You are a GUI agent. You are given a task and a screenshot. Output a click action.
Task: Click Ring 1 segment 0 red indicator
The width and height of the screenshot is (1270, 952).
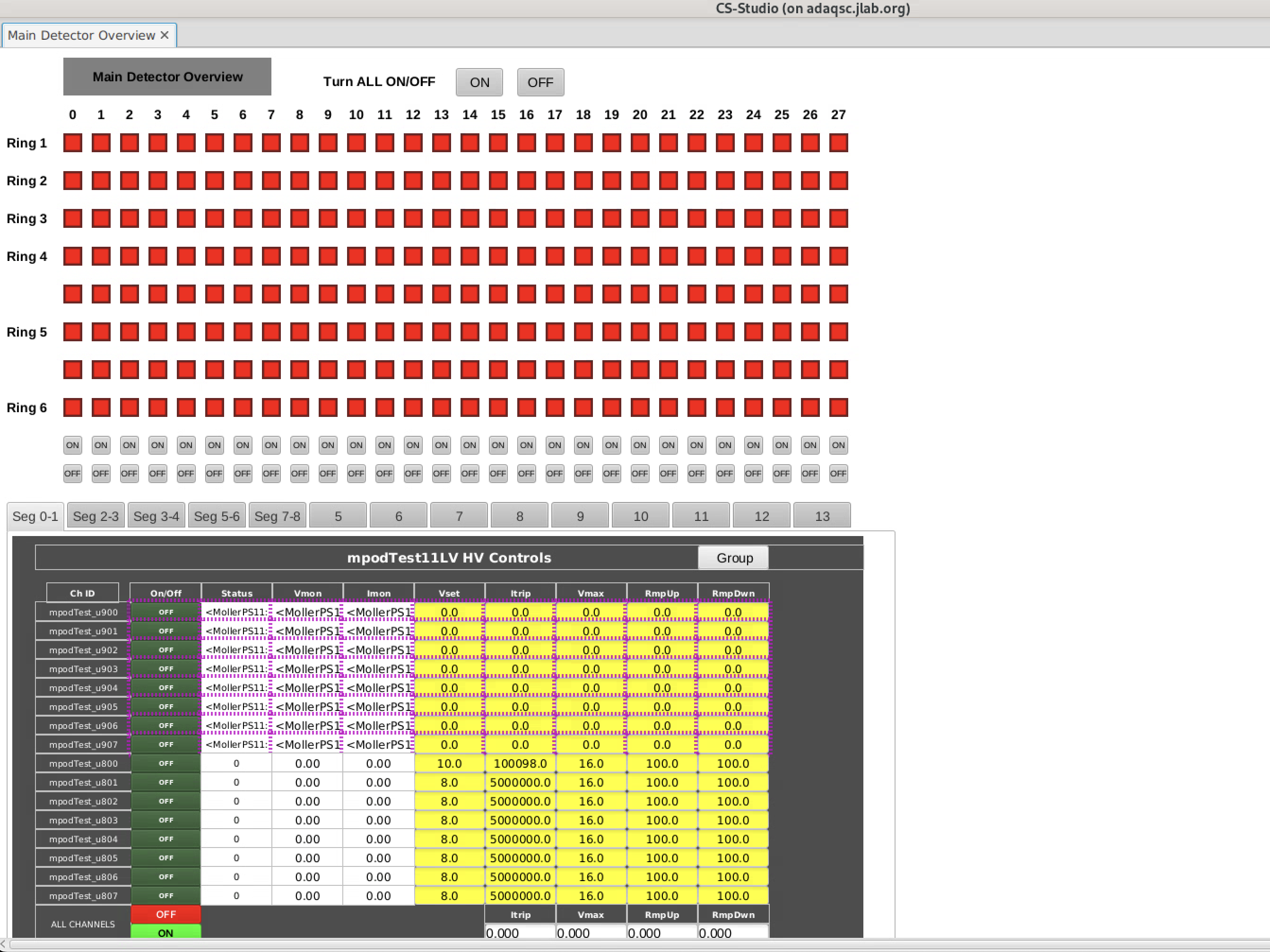coord(72,143)
